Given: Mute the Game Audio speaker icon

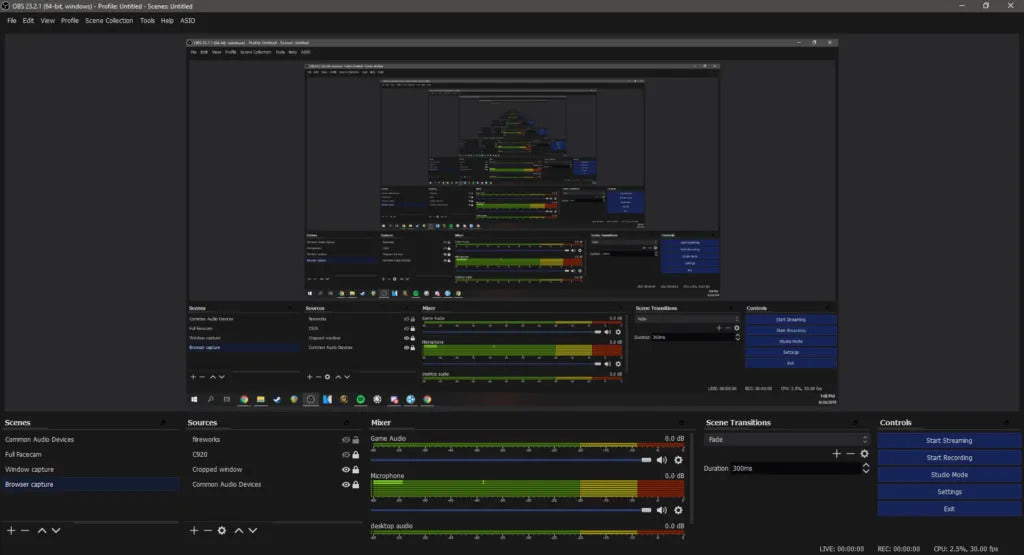Looking at the screenshot, I should 661,460.
